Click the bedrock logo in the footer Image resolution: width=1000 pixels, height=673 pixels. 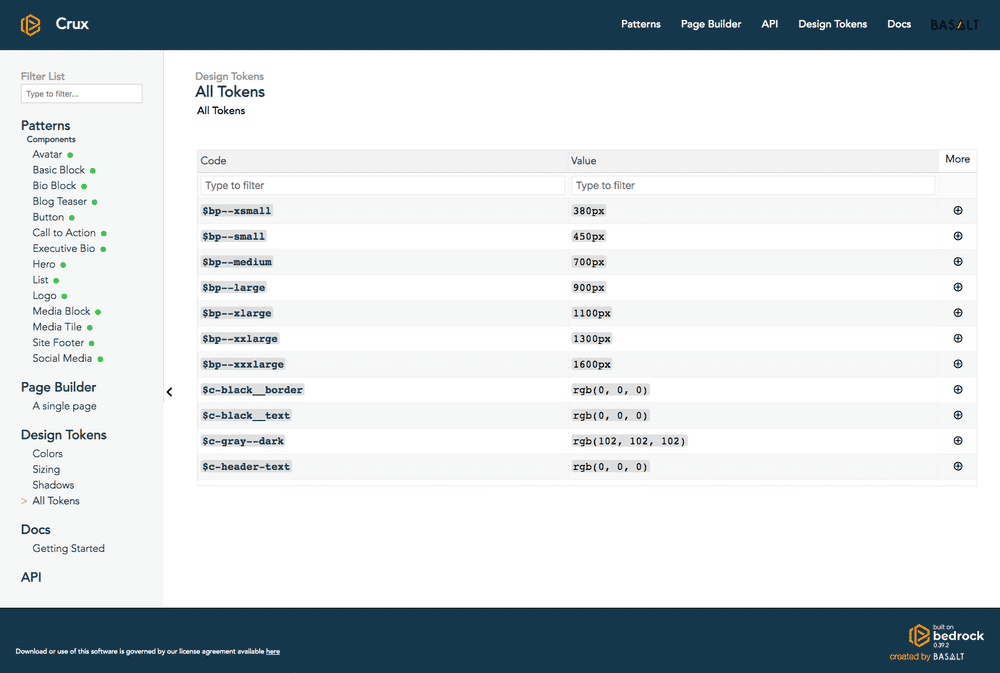[x=919, y=636]
